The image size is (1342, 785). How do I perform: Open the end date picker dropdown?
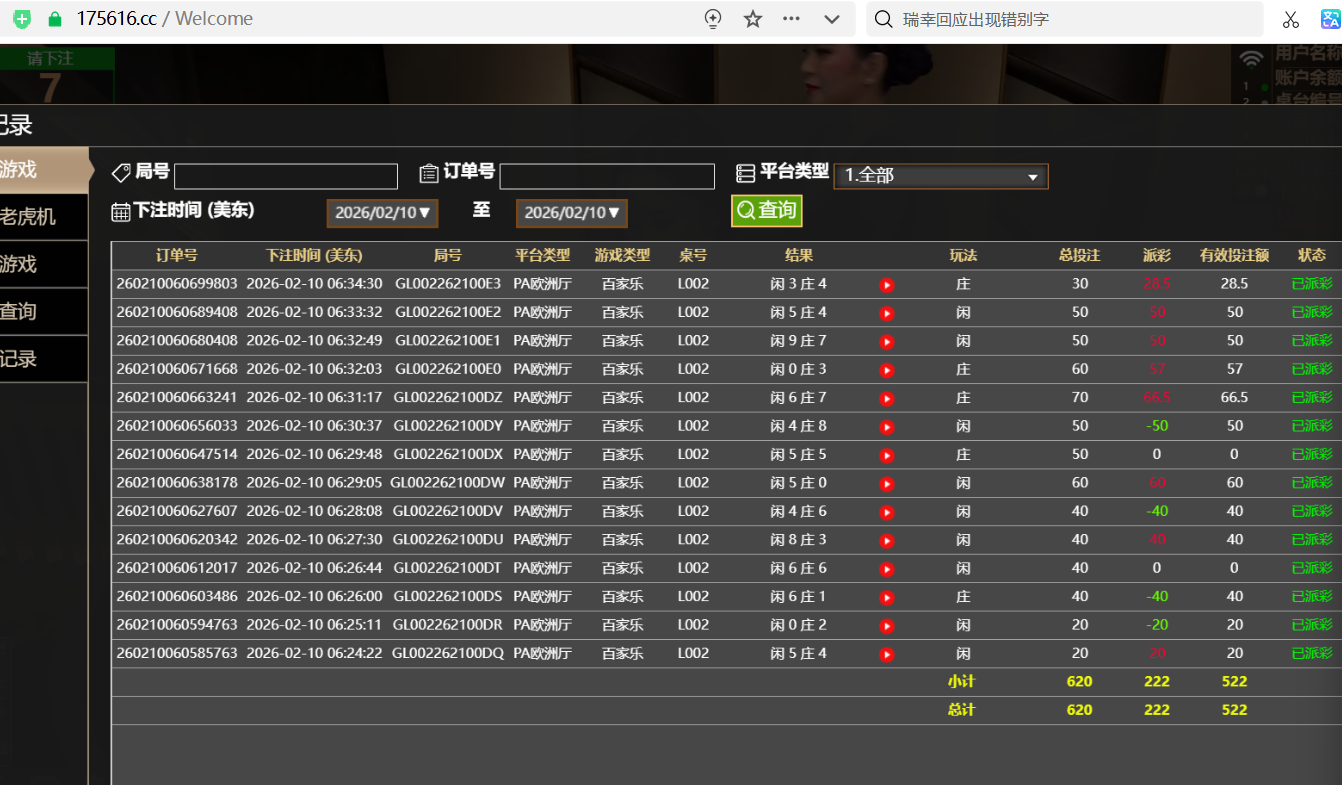[571, 212]
